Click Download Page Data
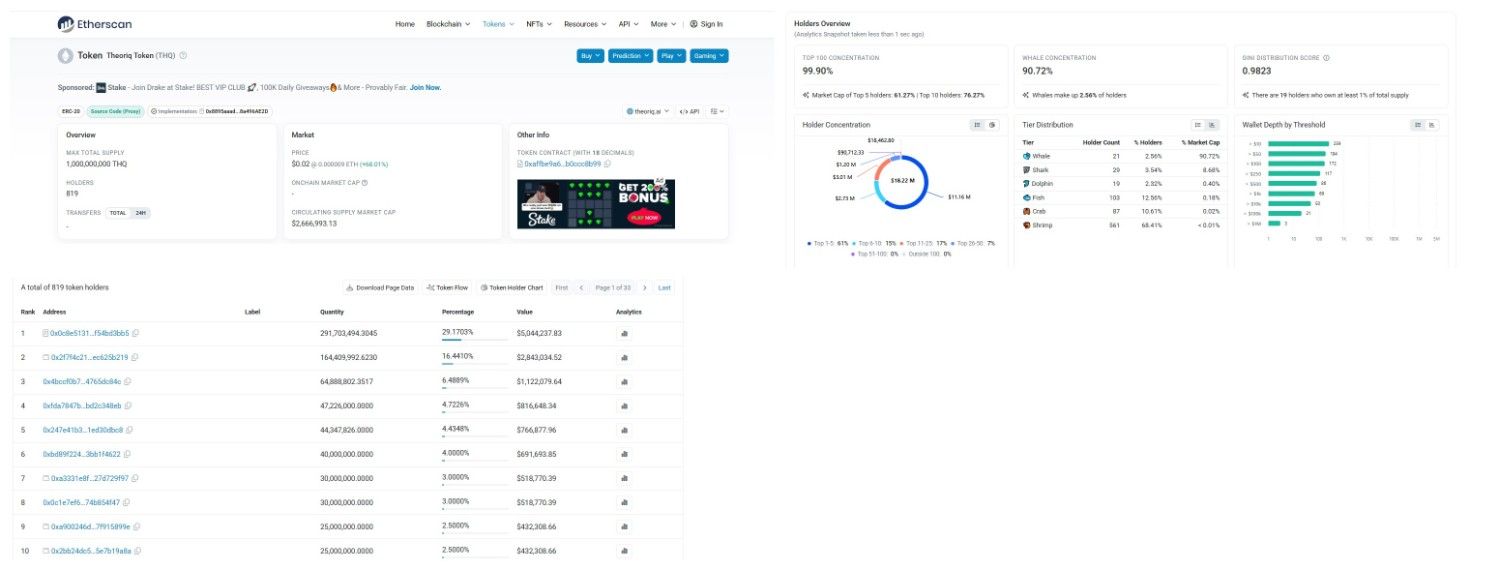 [x=380, y=288]
